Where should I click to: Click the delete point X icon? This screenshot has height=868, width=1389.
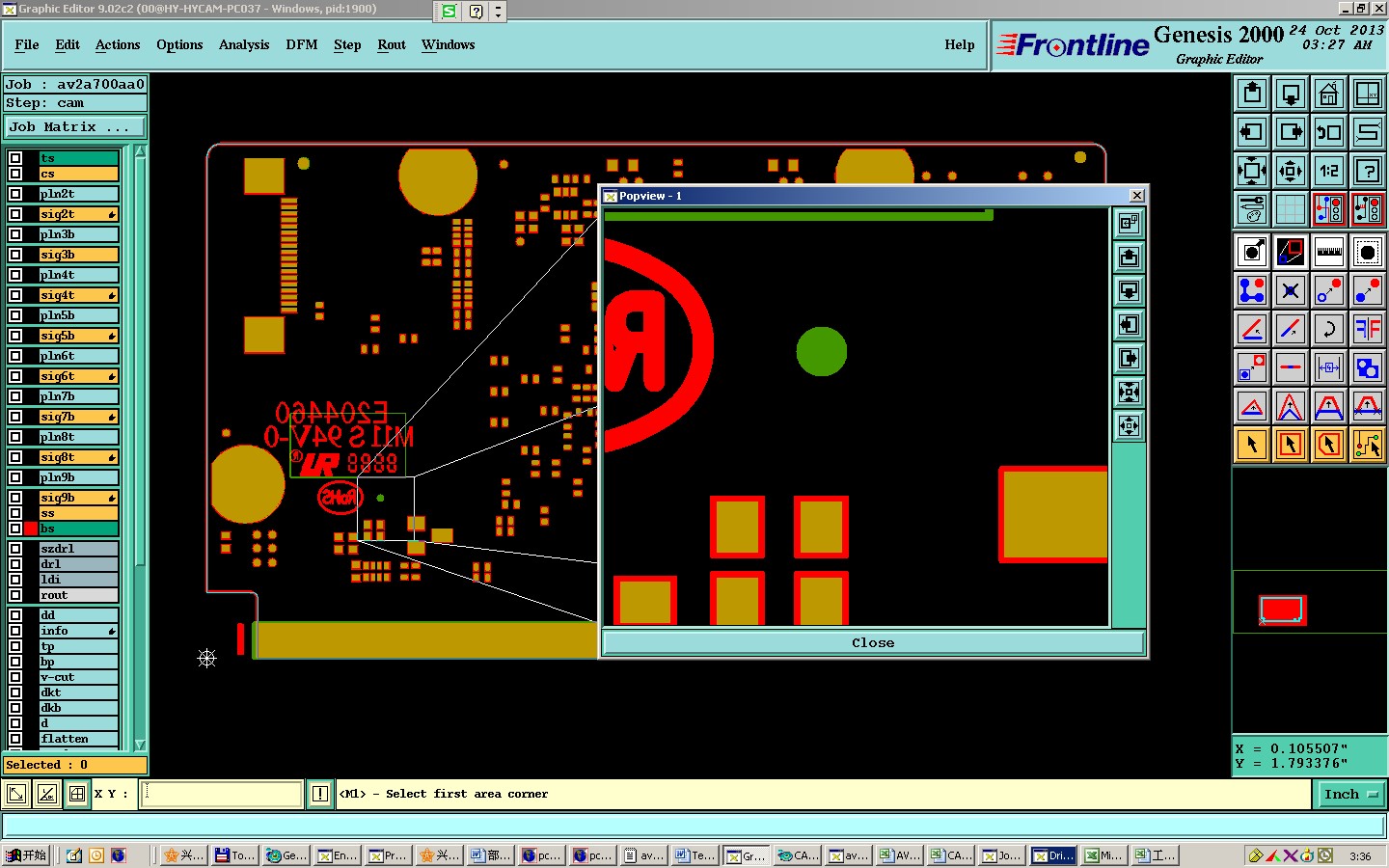tap(1291, 290)
